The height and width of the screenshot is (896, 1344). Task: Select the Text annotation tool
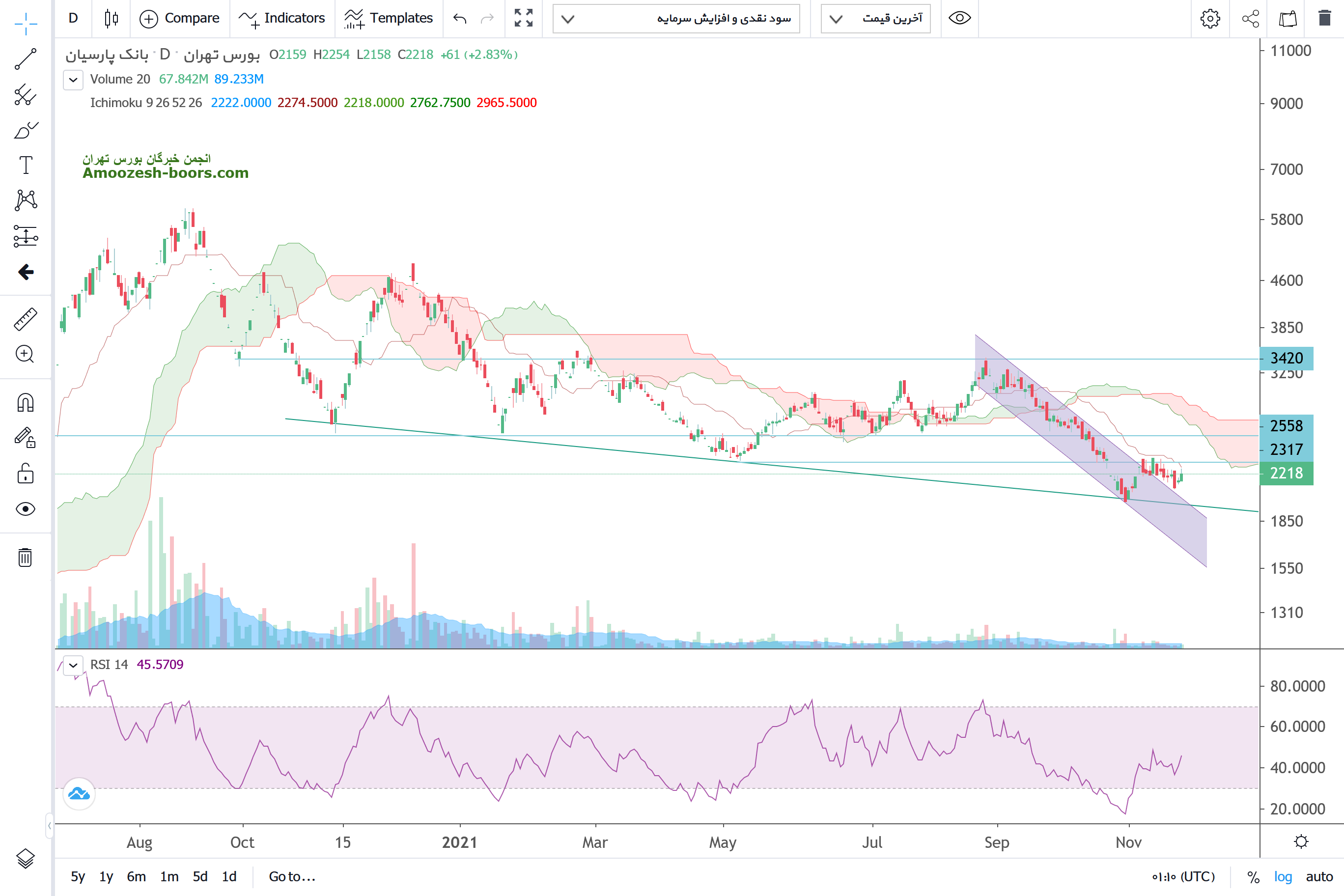coord(26,165)
